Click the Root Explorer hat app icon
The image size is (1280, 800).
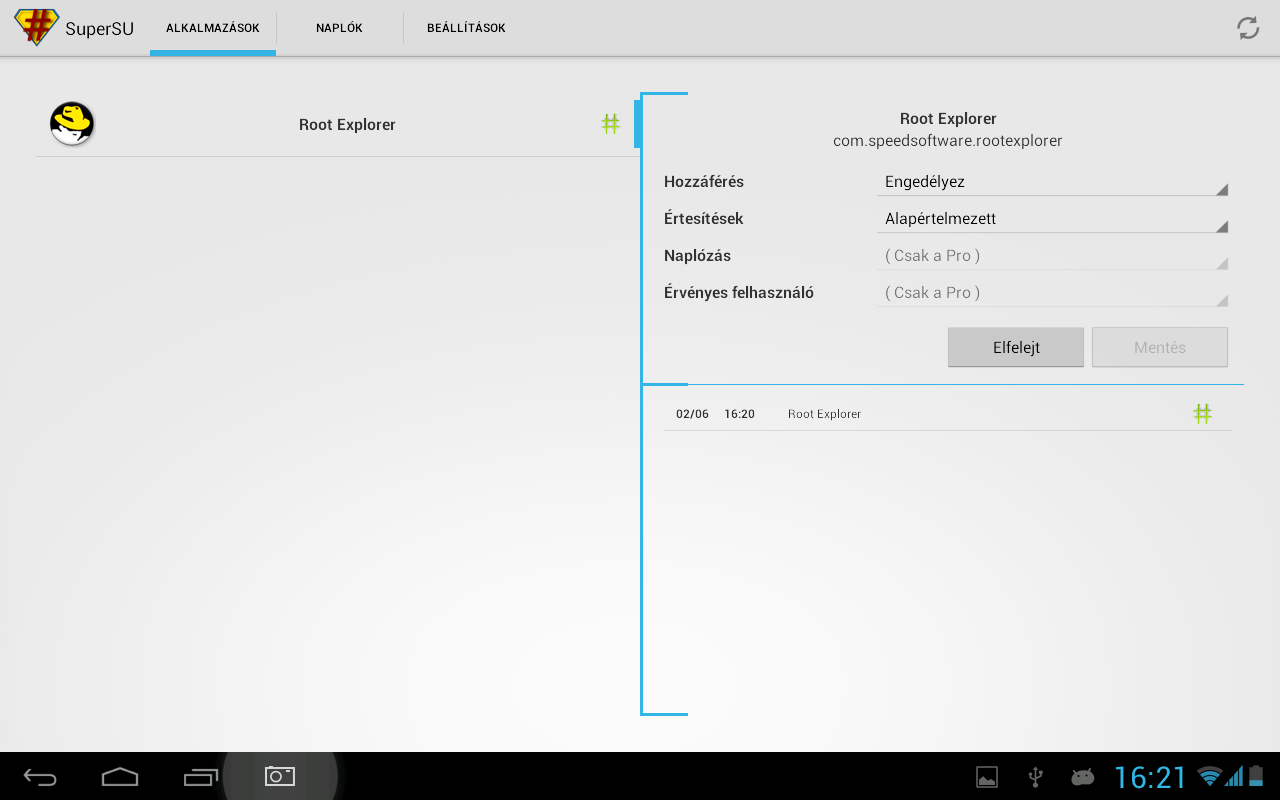click(x=72, y=124)
